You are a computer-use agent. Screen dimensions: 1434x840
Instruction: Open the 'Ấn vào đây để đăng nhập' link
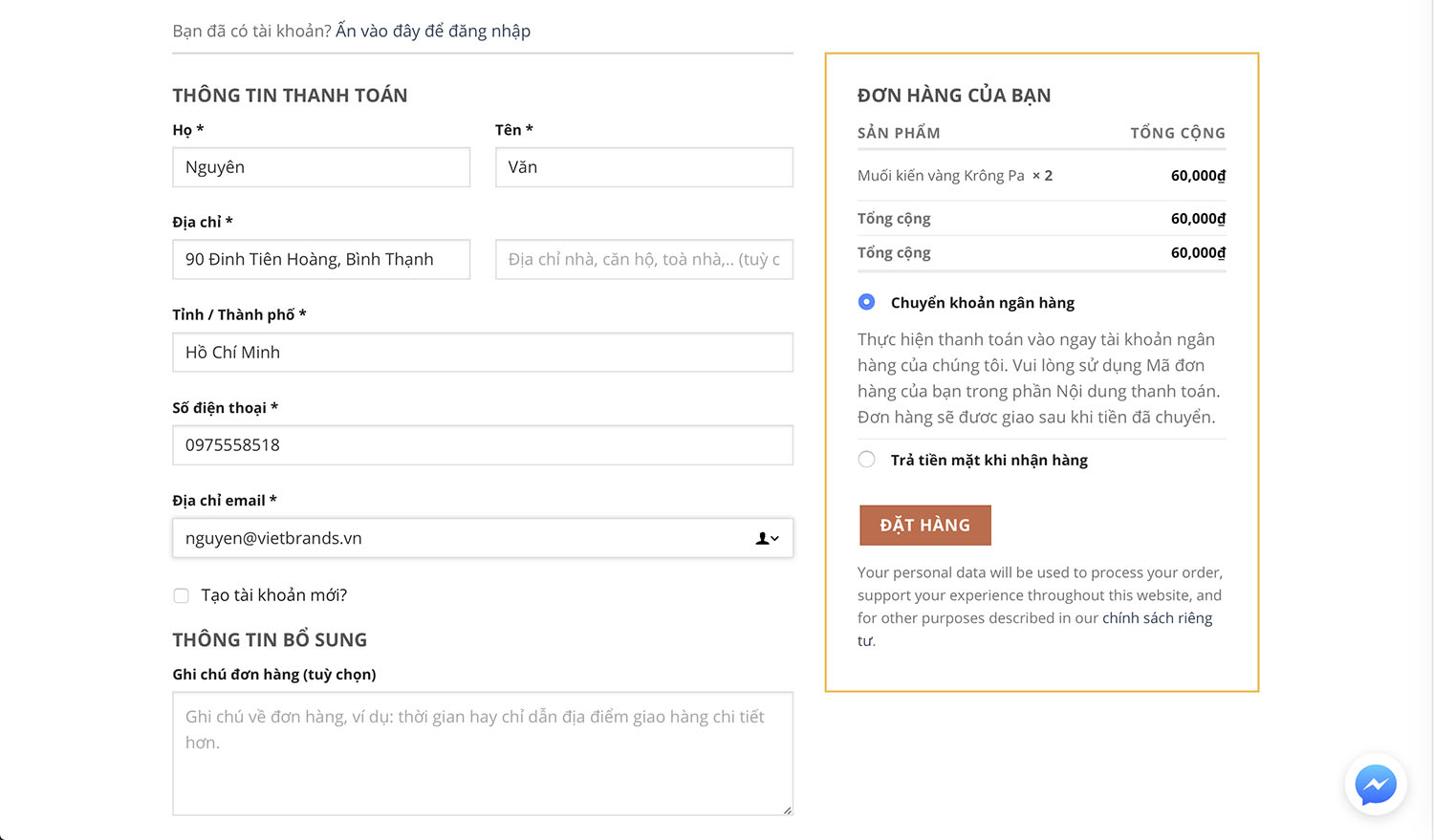(x=432, y=31)
